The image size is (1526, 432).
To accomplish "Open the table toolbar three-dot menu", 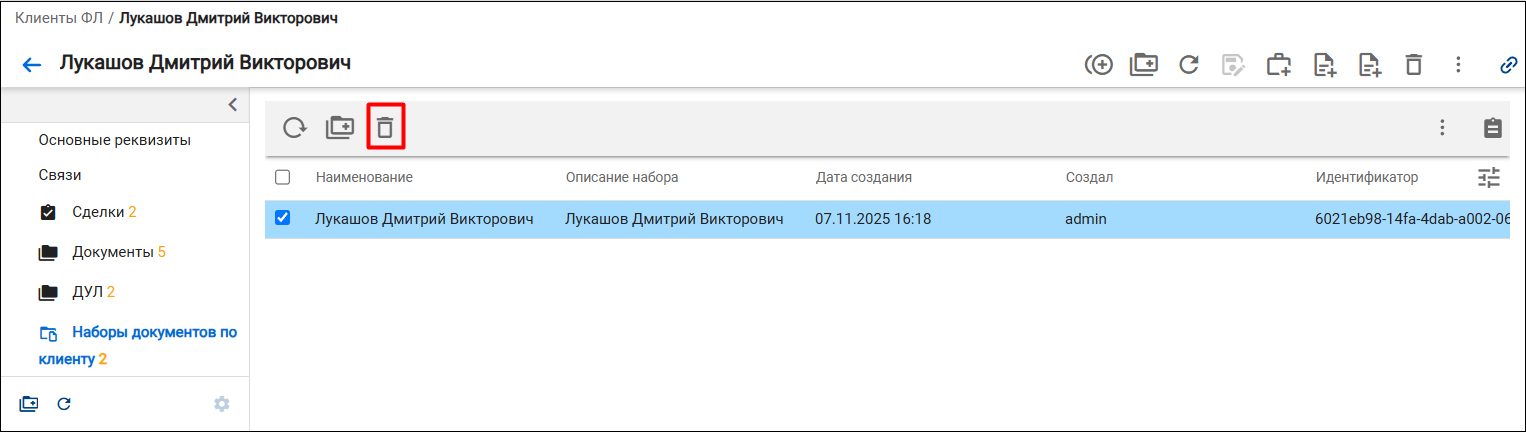I will pos(1442,128).
